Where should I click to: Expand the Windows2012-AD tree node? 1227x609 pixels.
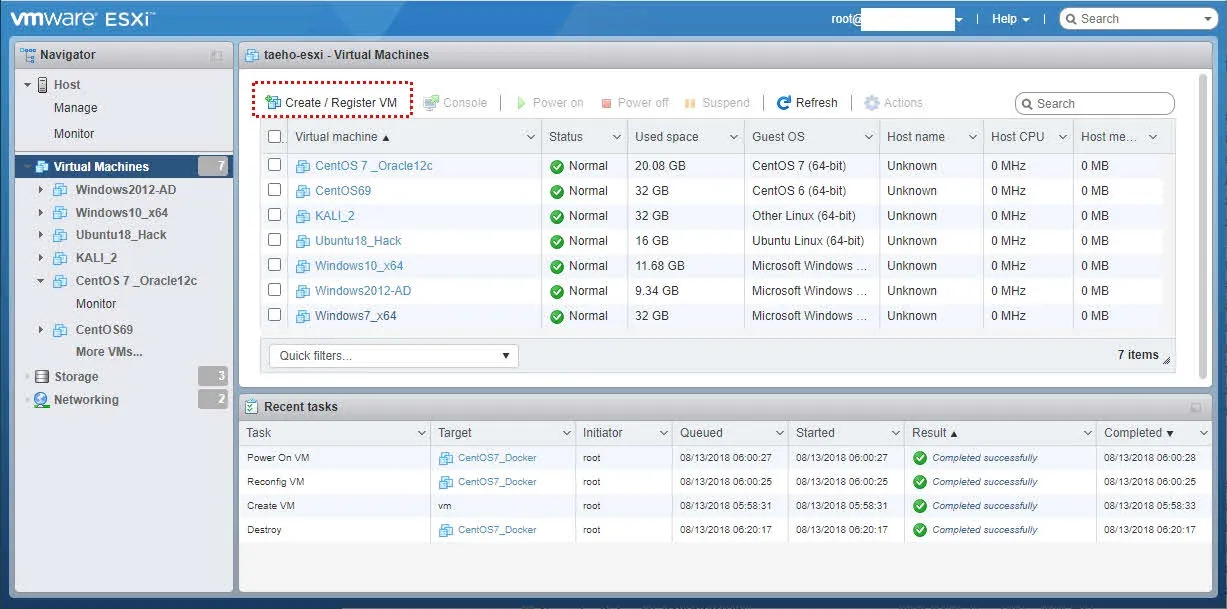coord(40,190)
